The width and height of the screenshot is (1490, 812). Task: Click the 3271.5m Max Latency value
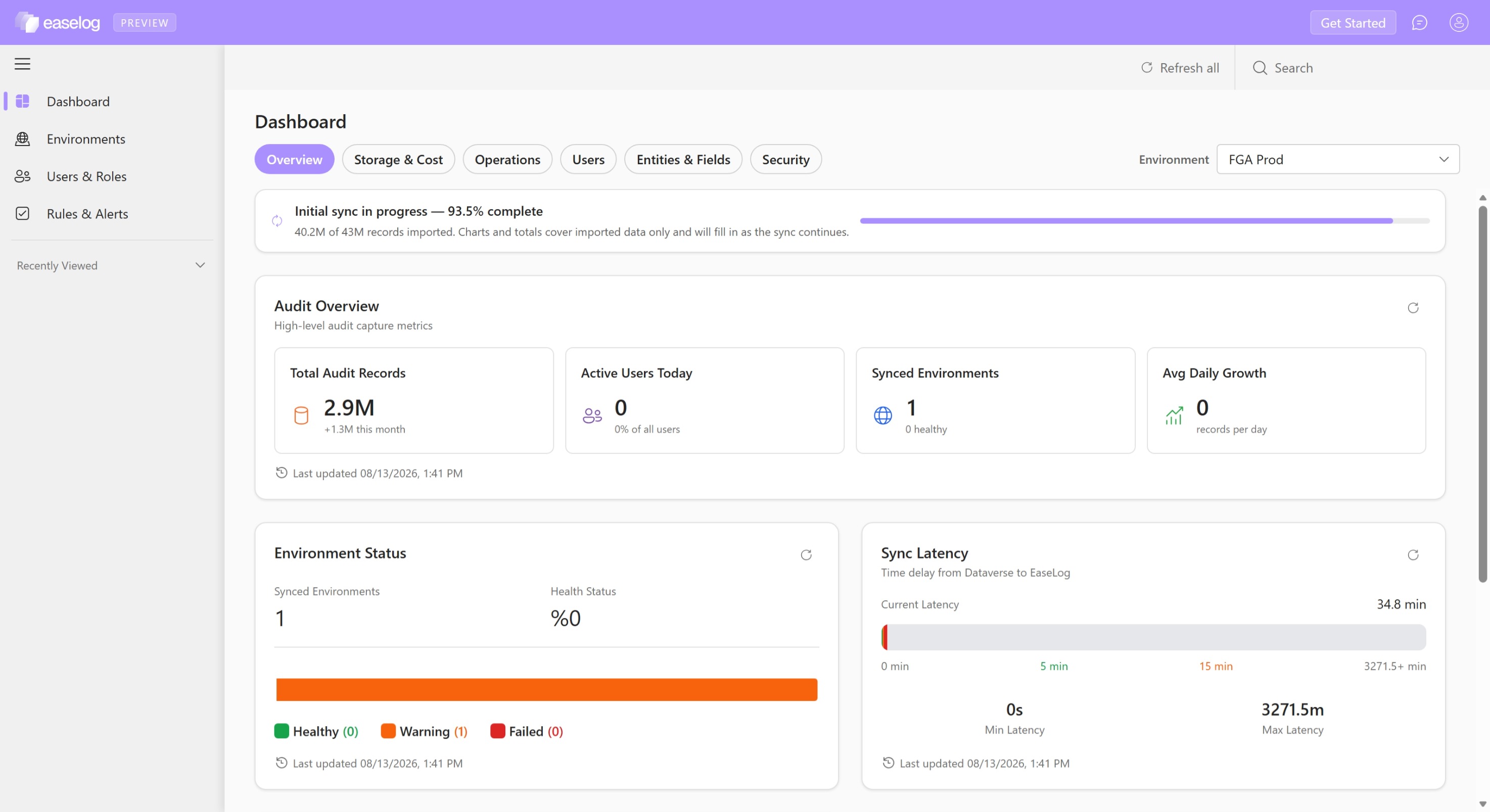point(1292,709)
